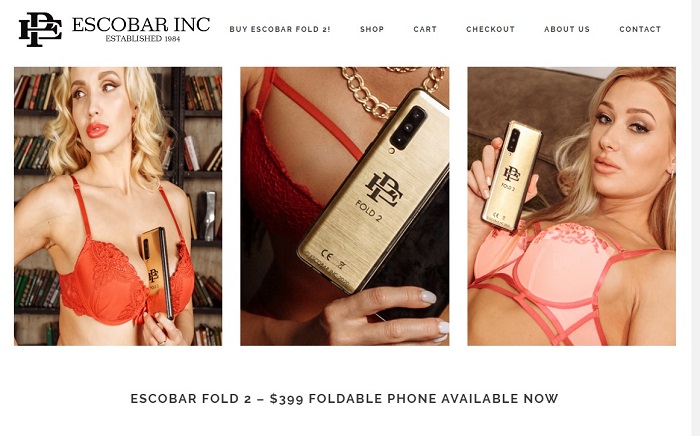Open the Buy Escobar Fold 2! page
The width and height of the screenshot is (700, 436).
click(x=280, y=29)
